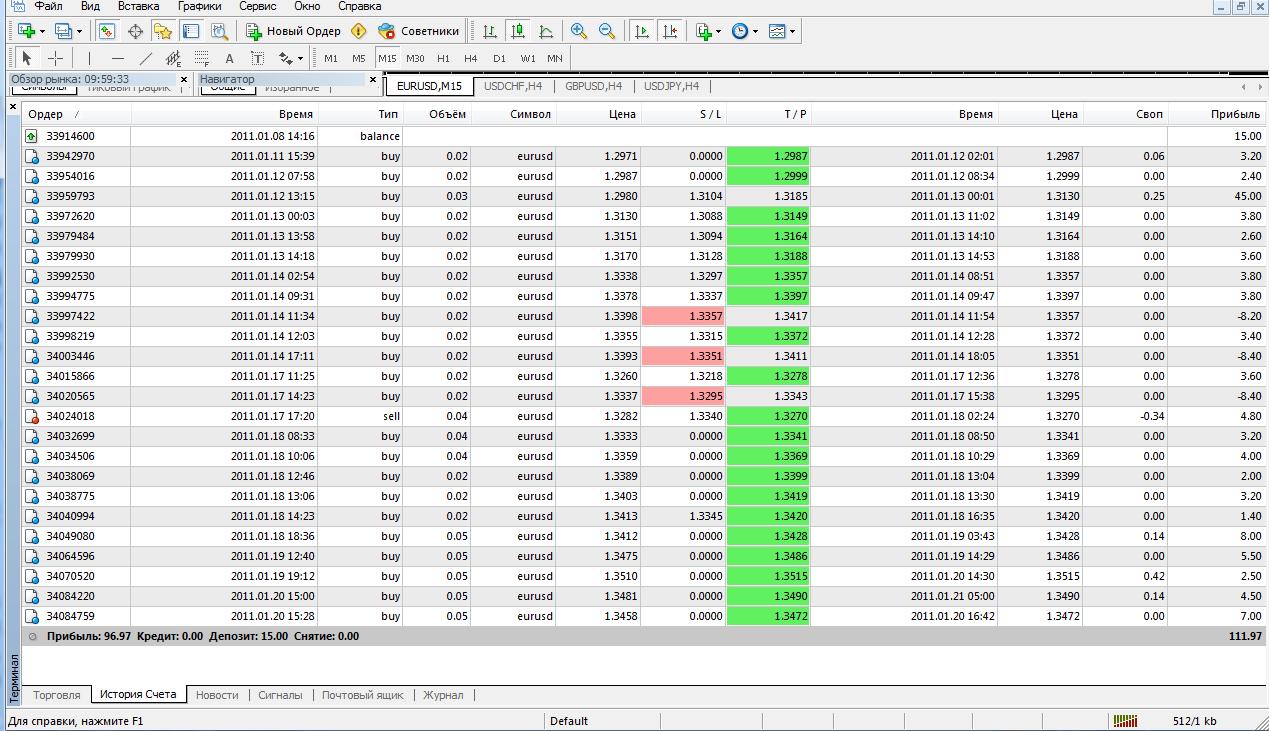Select the Fibonacci Retracement tool
The width and height of the screenshot is (1269, 731).
pos(201,58)
